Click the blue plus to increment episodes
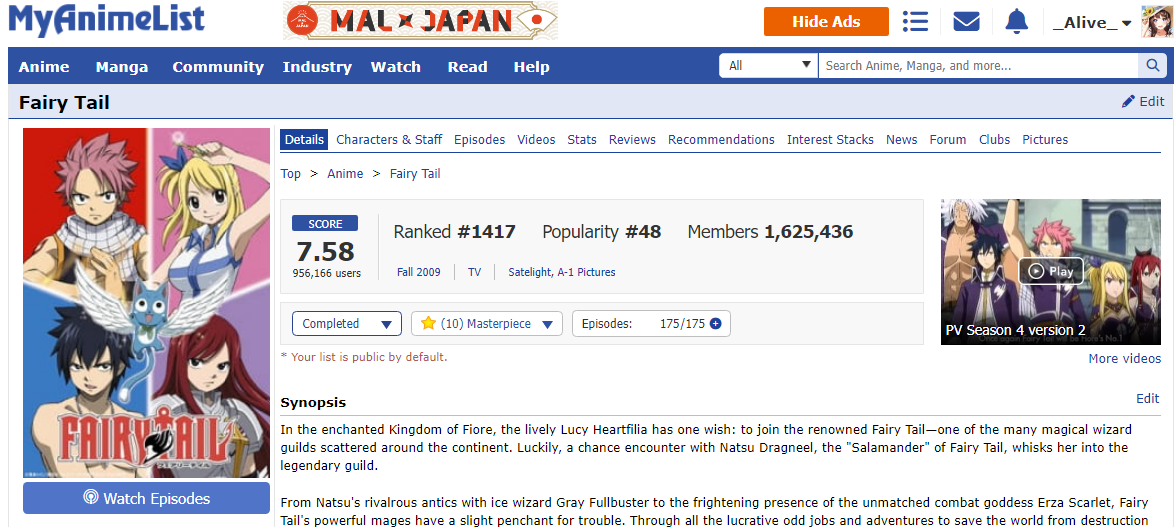This screenshot has width=1175, height=527. [x=715, y=324]
